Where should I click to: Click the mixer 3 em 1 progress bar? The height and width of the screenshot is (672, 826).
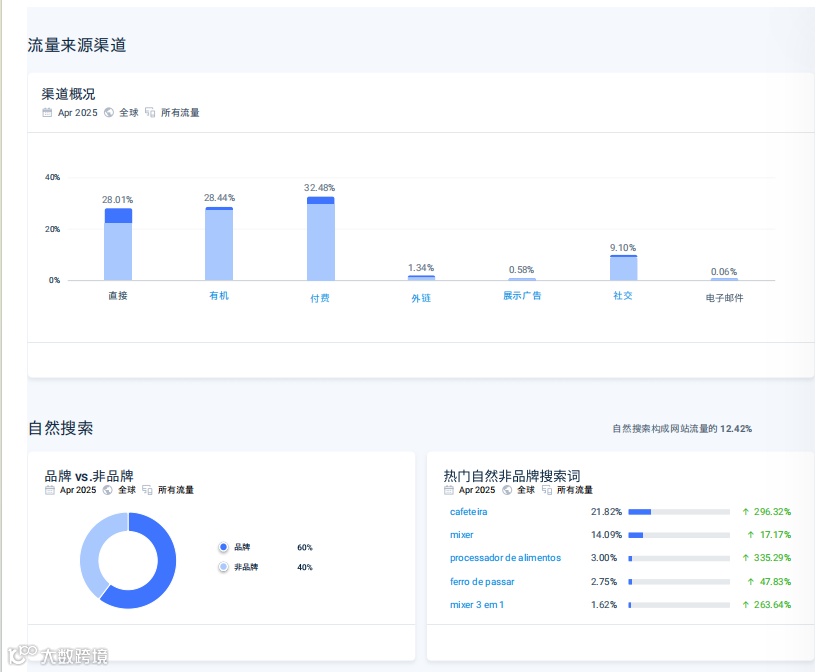click(679, 605)
